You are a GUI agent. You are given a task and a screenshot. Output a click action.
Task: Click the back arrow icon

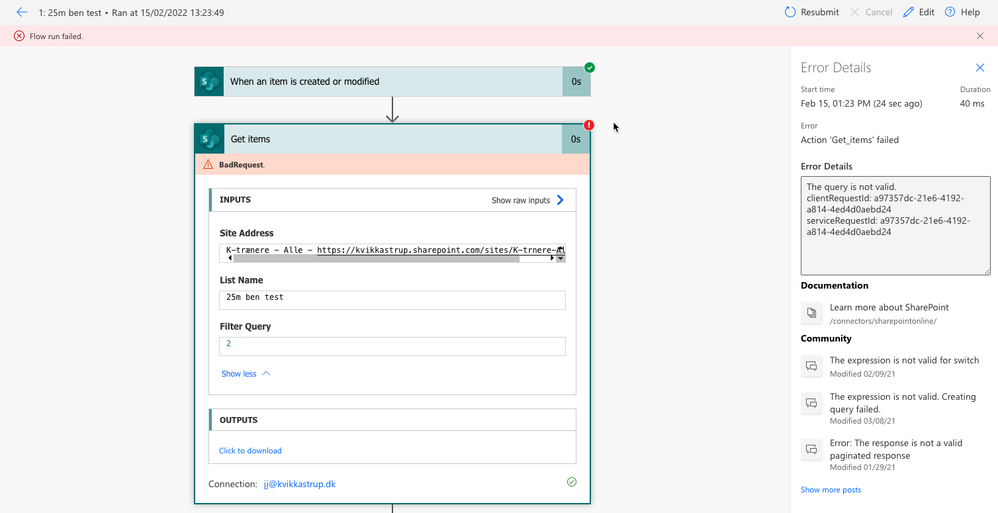point(22,12)
